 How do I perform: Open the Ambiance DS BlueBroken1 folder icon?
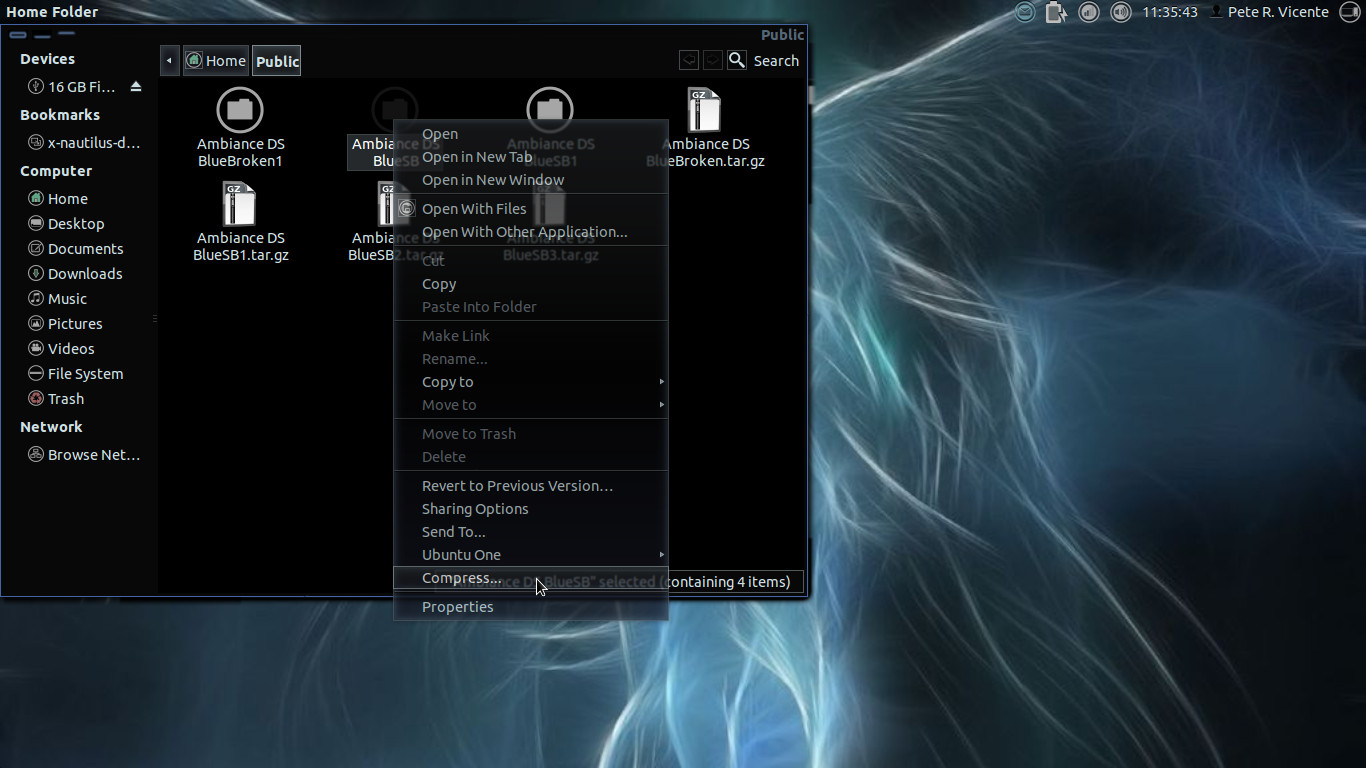click(x=240, y=110)
